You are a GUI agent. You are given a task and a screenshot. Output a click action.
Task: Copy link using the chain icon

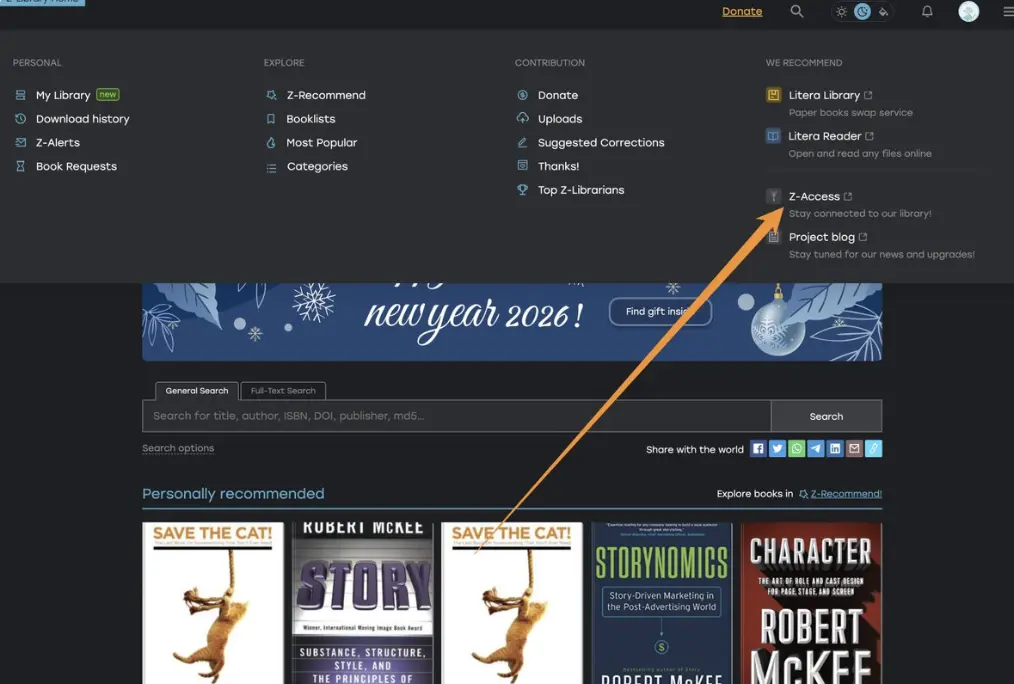873,449
